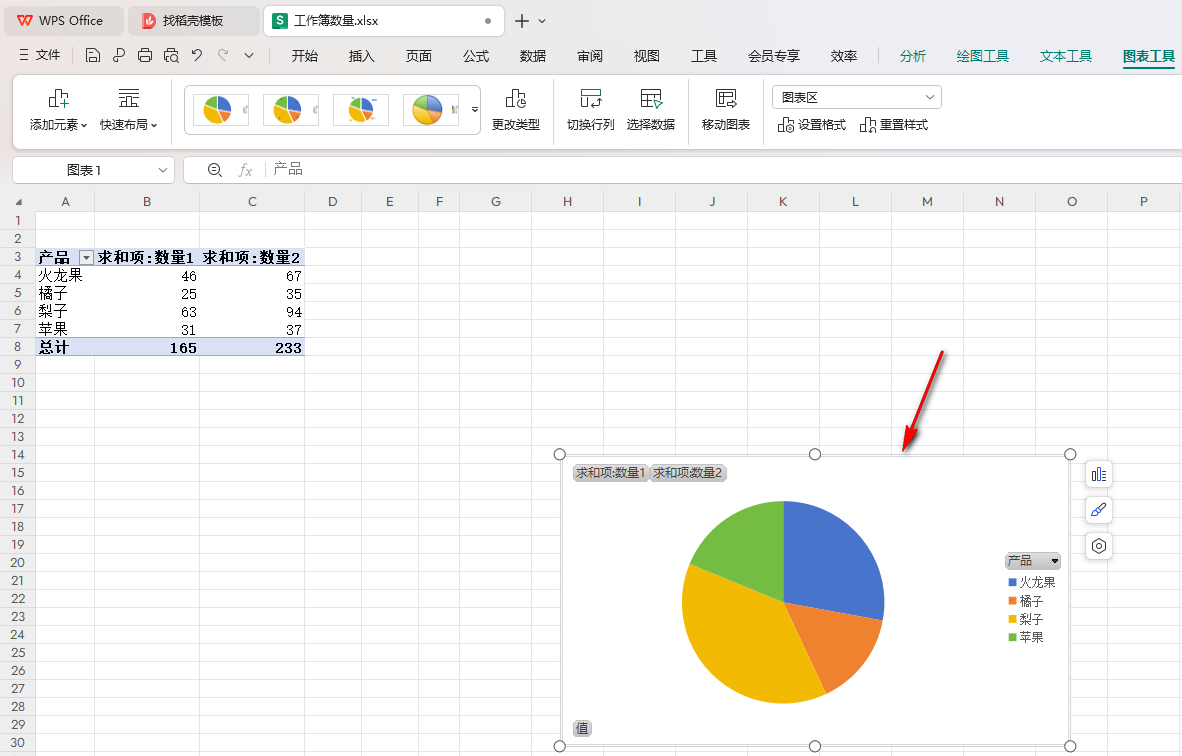This screenshot has width=1182, height=756.
Task: Click the green 苹果 legend entry
Action: (x=1026, y=637)
